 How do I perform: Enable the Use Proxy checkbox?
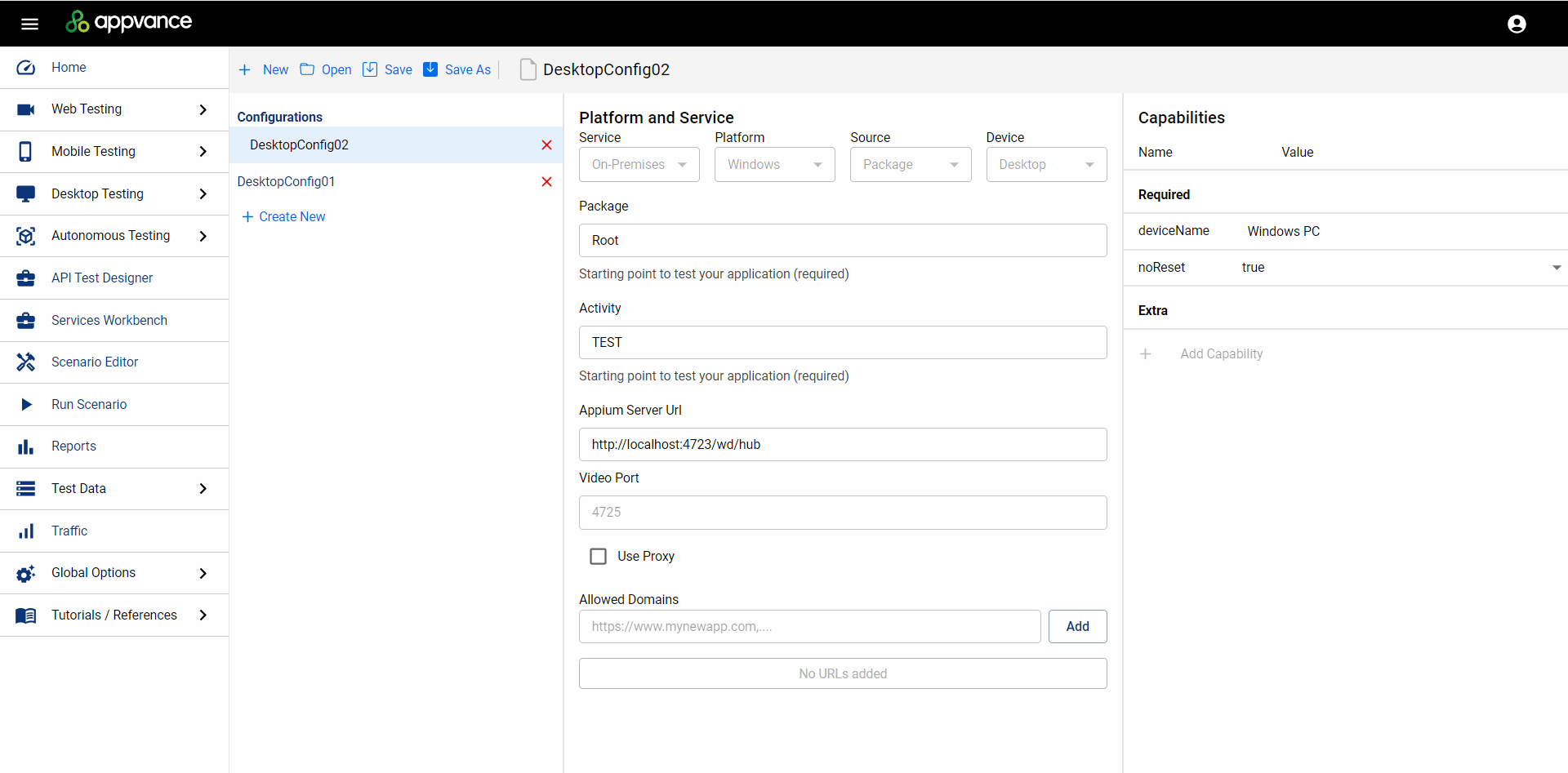coord(599,556)
